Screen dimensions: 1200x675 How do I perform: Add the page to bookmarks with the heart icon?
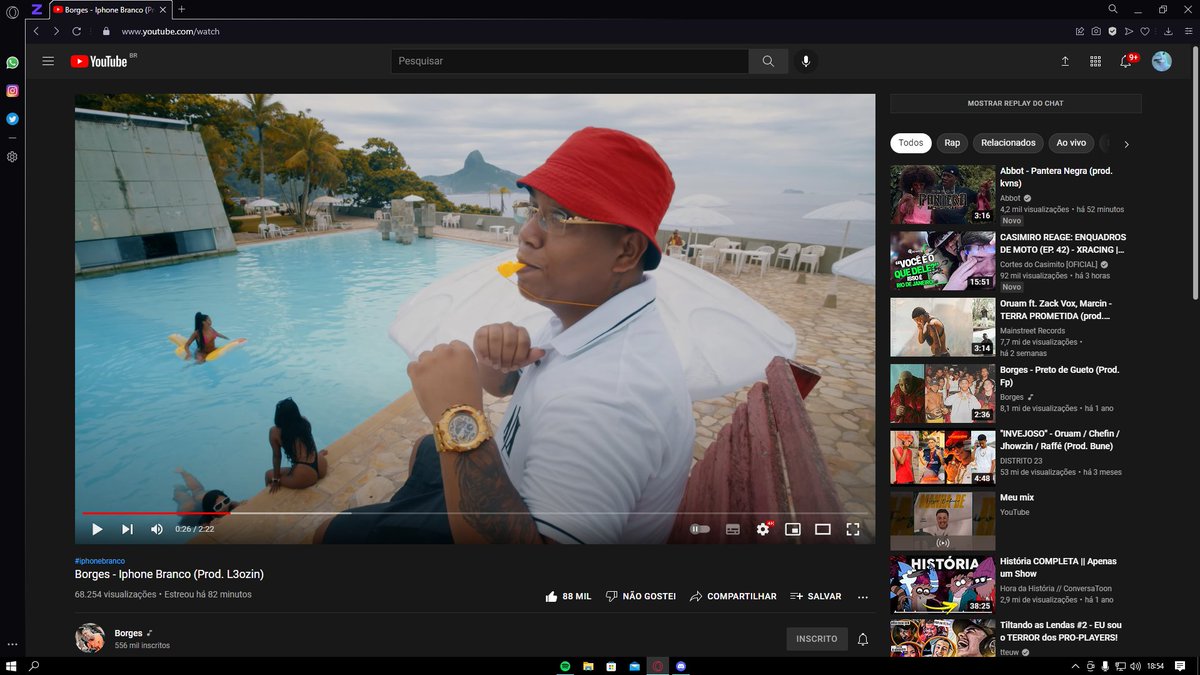click(1145, 31)
